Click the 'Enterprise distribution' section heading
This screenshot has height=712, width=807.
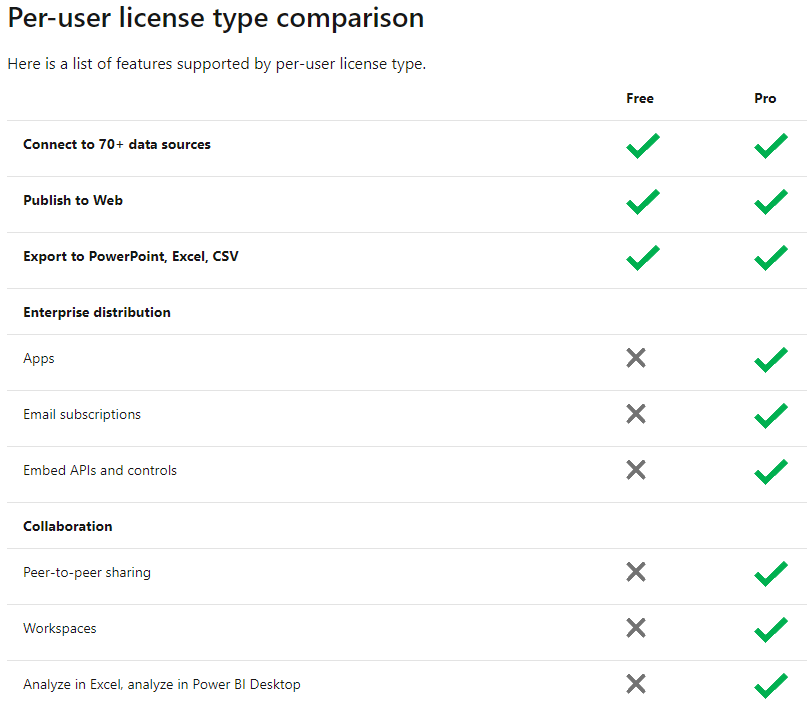97,312
